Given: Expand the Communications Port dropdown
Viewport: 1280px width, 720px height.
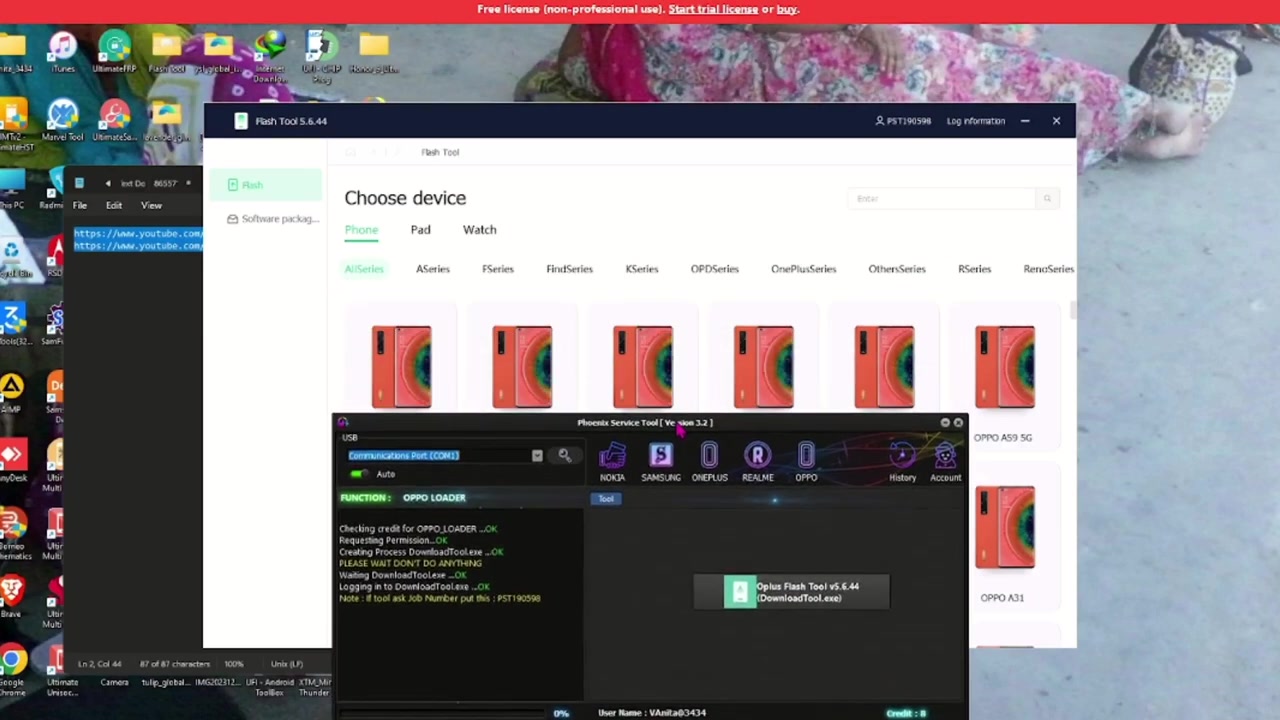Looking at the screenshot, I should (537, 456).
